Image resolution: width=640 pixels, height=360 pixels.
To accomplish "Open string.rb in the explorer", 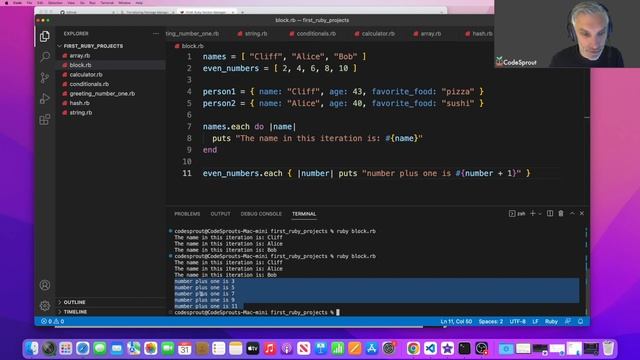I will click(x=80, y=113).
